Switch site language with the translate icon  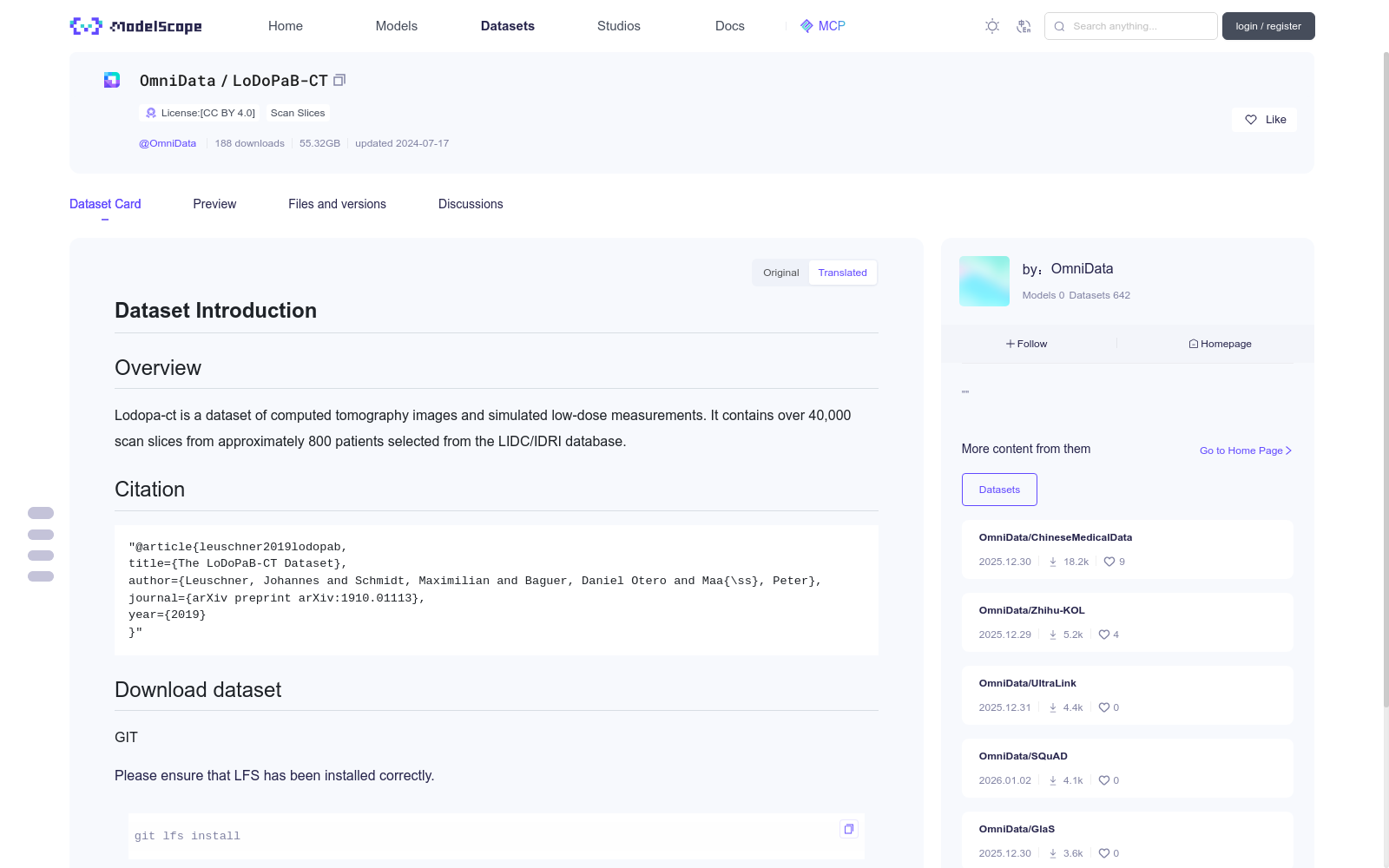coord(1024,26)
